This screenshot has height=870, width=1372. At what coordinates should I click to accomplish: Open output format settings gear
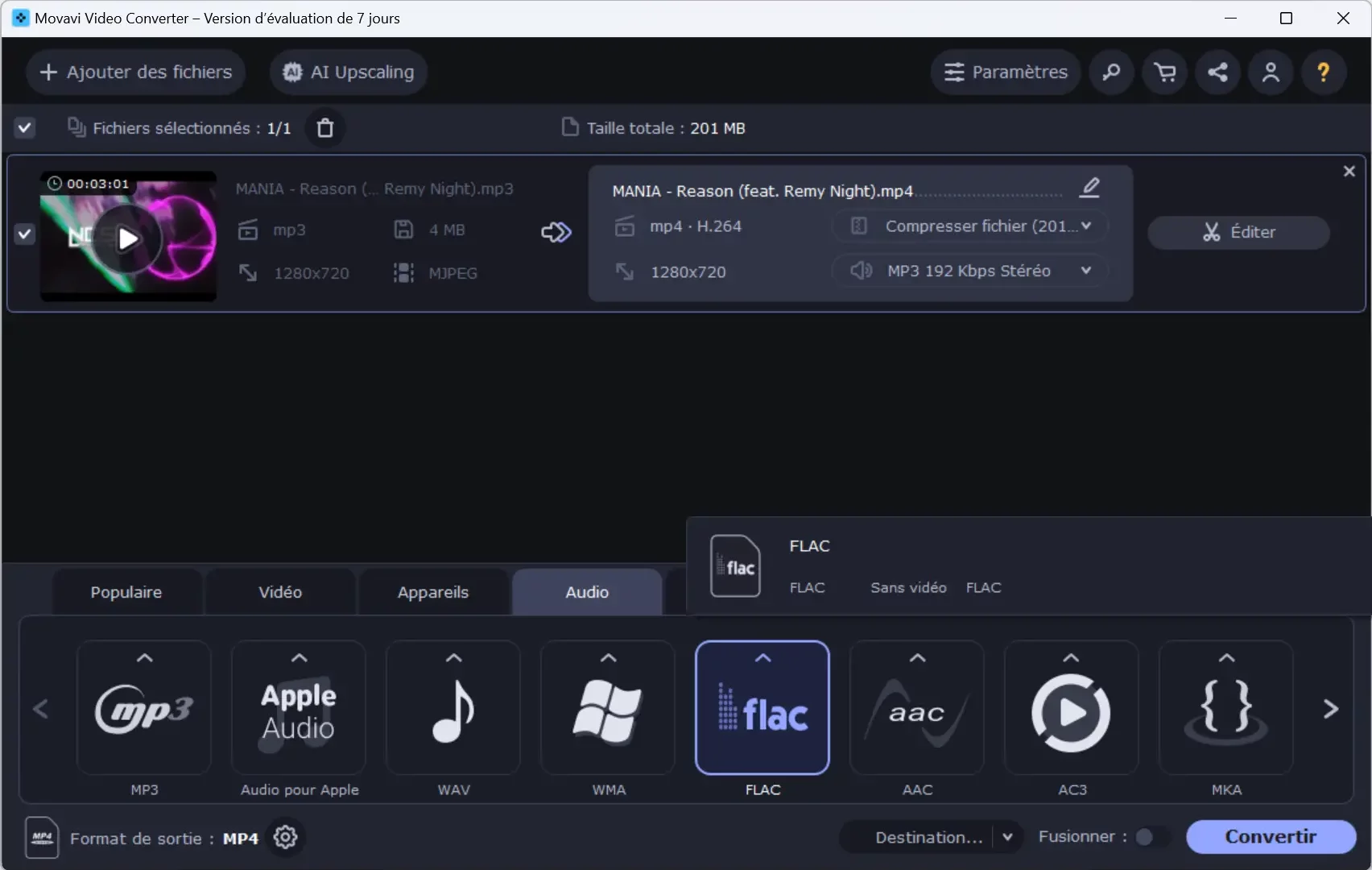pos(285,838)
